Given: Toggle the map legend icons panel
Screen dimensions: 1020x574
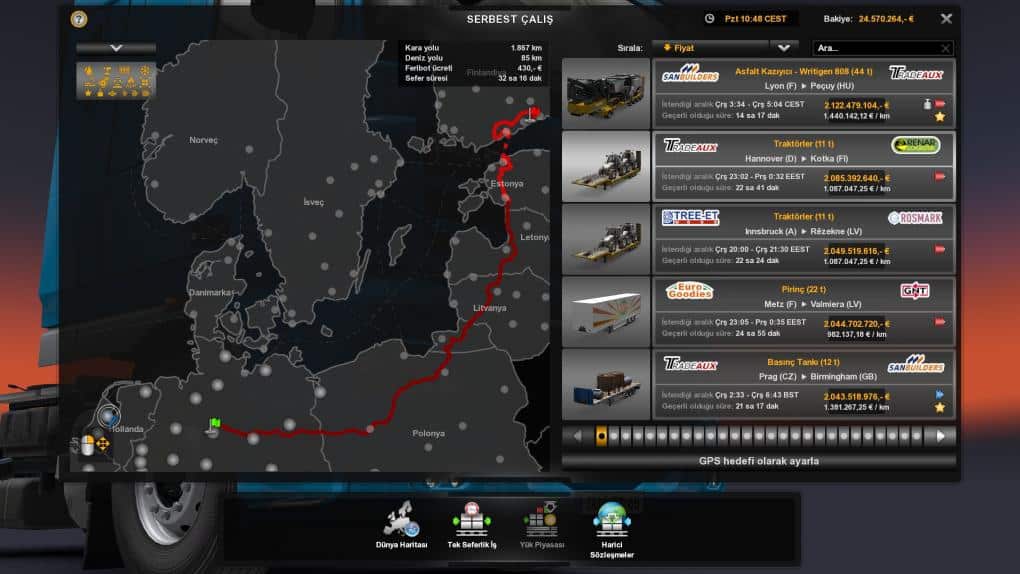Looking at the screenshot, I should [116, 81].
